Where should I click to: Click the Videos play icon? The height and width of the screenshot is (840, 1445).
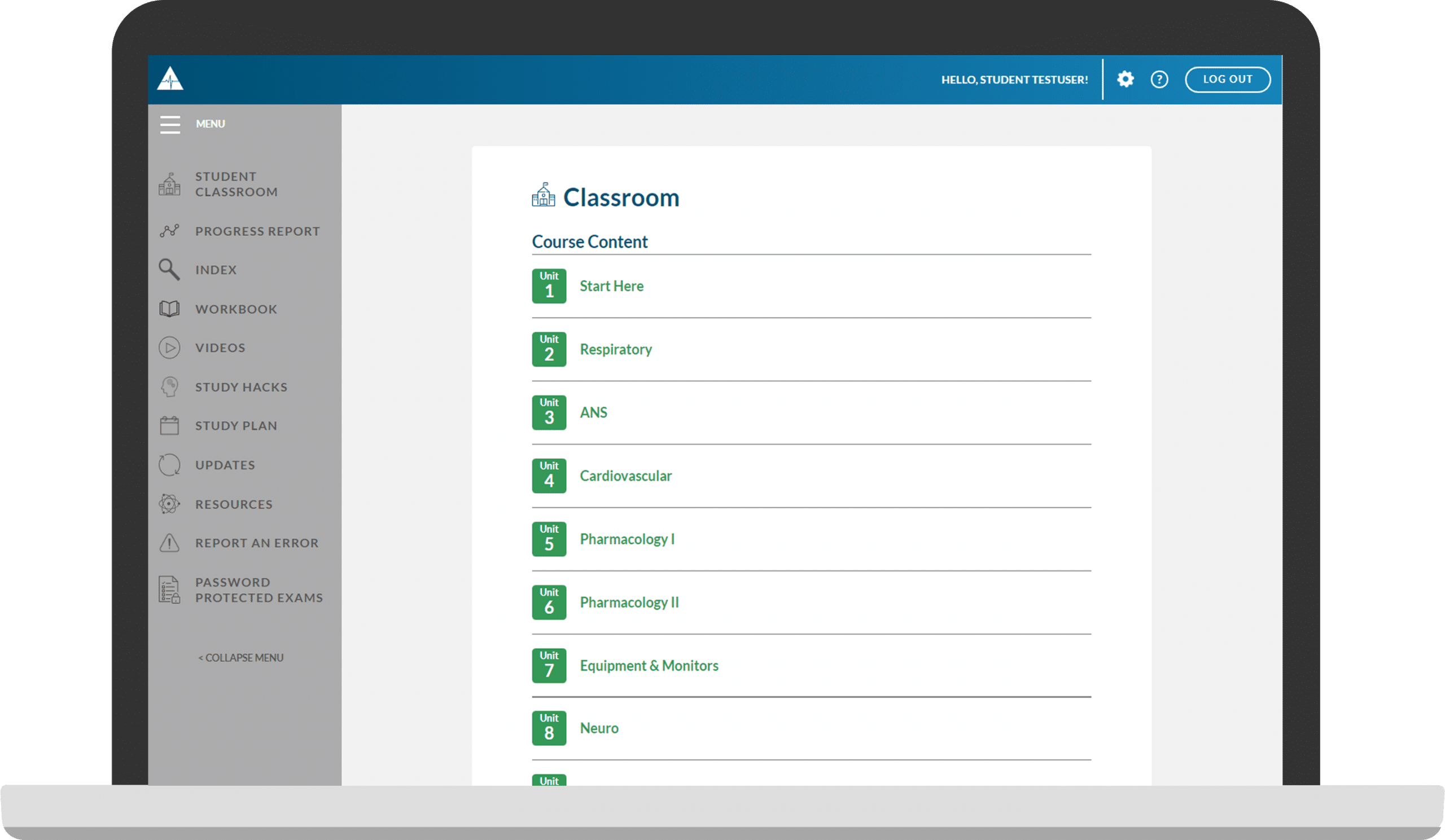point(169,348)
